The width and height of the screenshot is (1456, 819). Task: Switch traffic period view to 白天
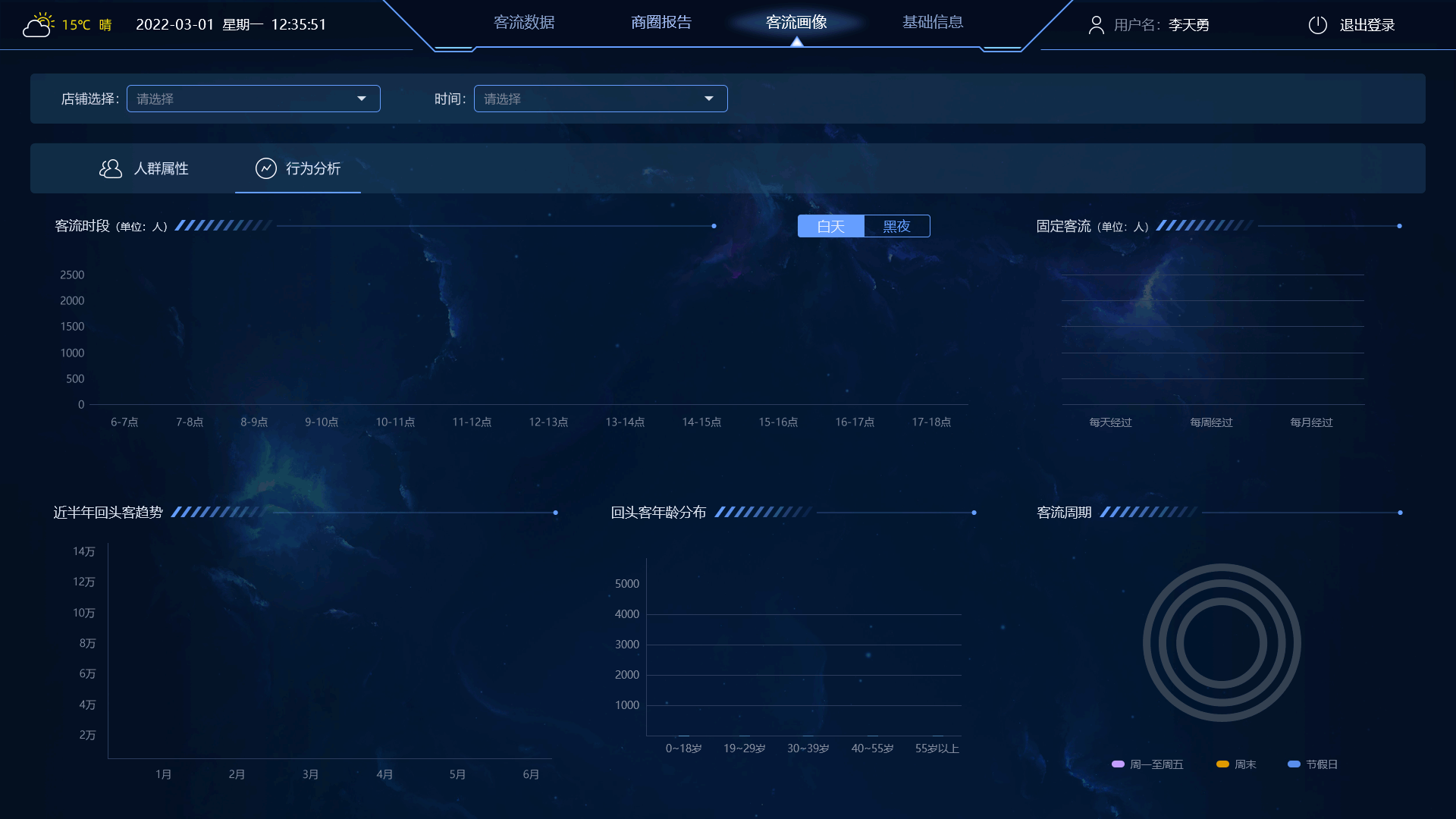point(830,226)
